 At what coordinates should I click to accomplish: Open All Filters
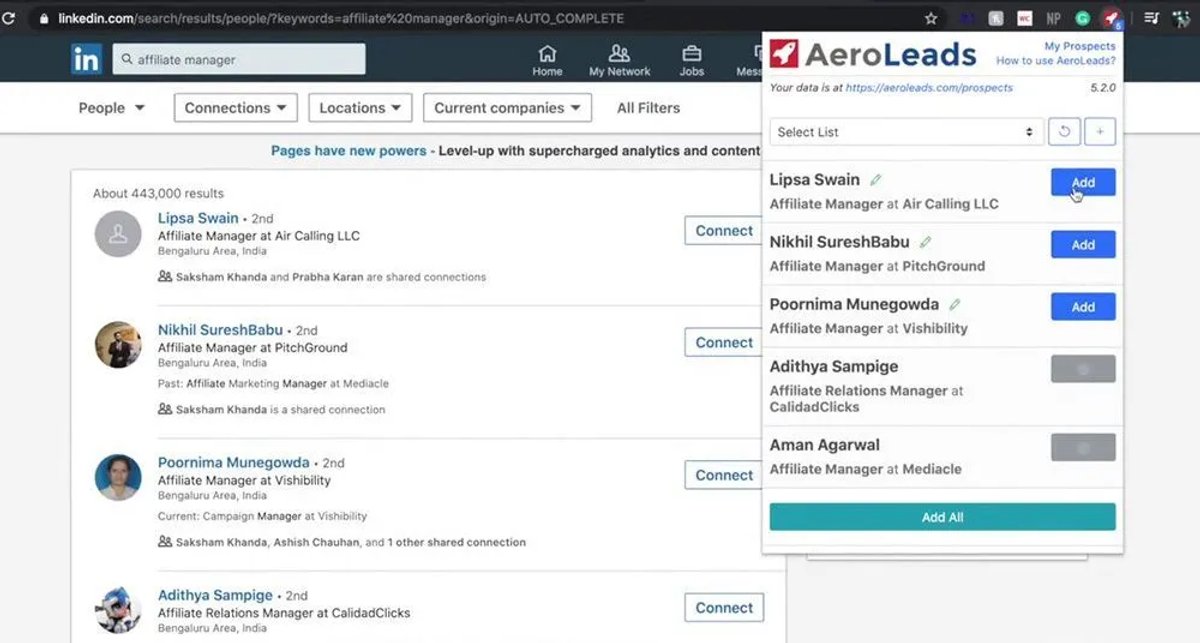click(x=648, y=108)
